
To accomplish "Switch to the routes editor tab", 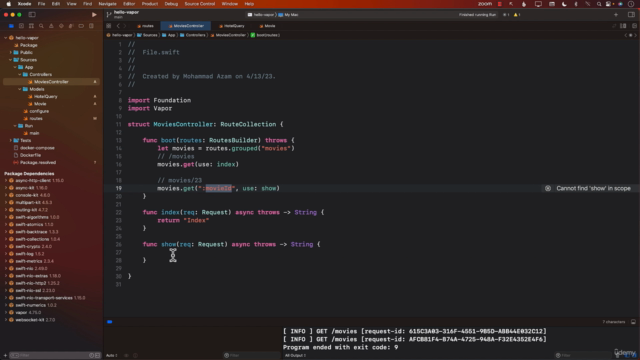I will pos(145,26).
